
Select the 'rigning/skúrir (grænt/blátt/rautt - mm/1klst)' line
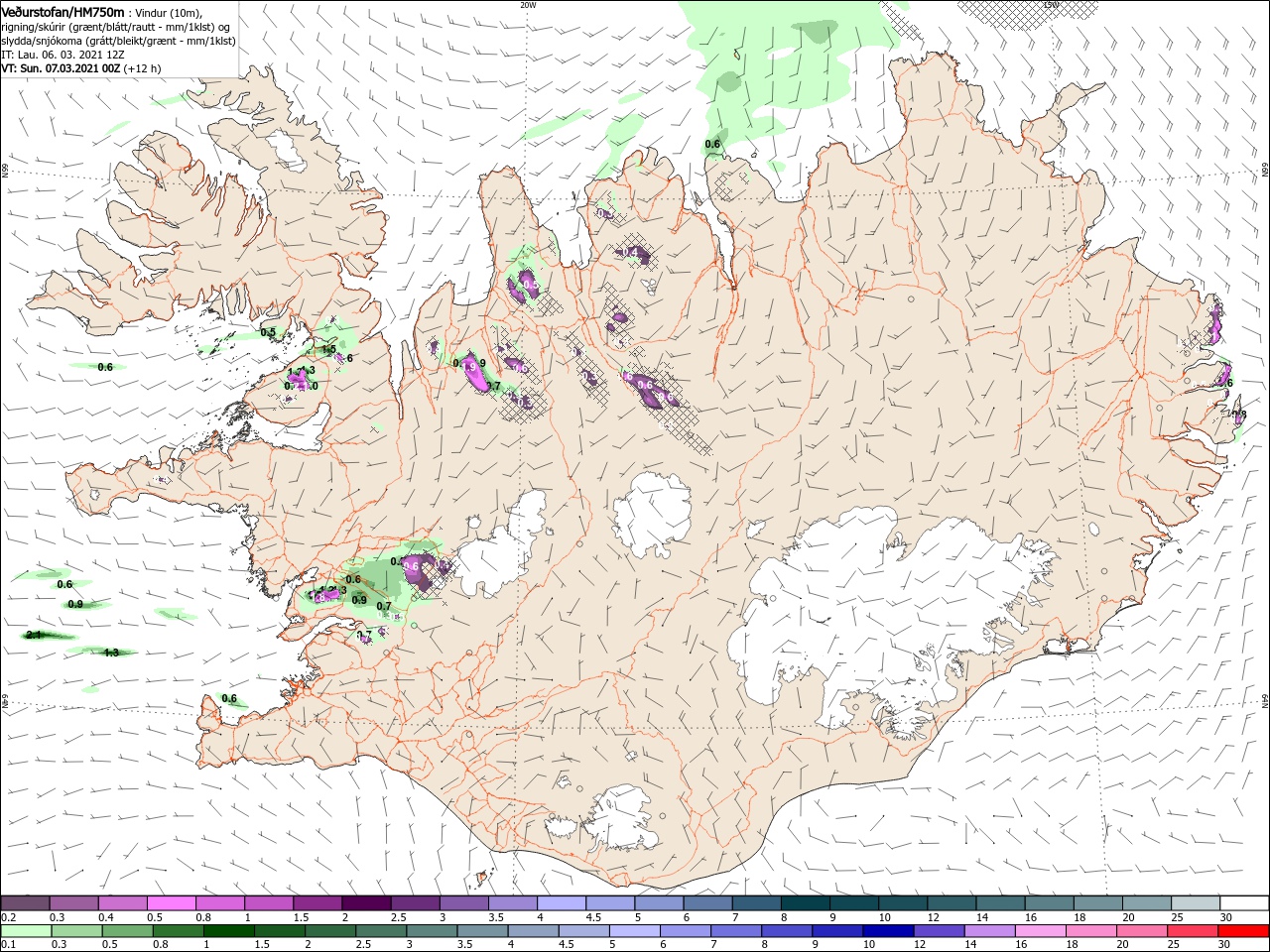[x=115, y=27]
